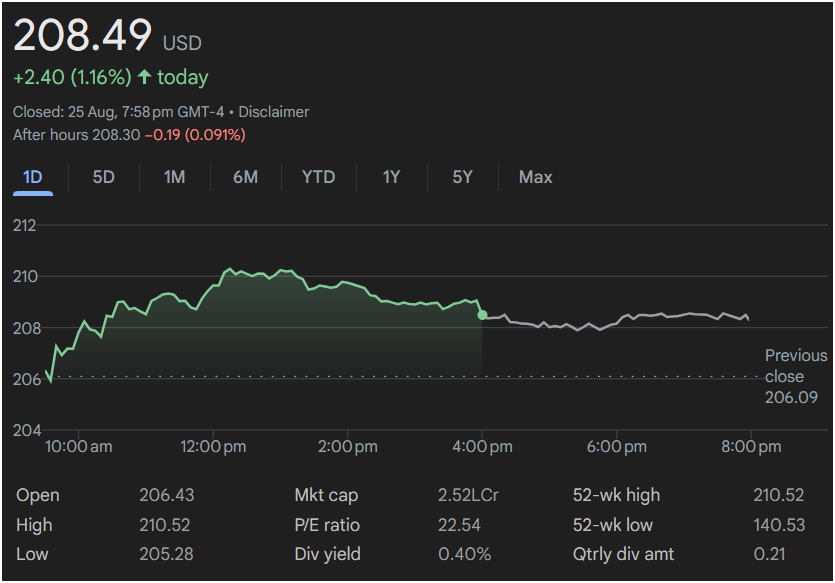Show the Max time range chart
835x583 pixels.
[x=535, y=177]
